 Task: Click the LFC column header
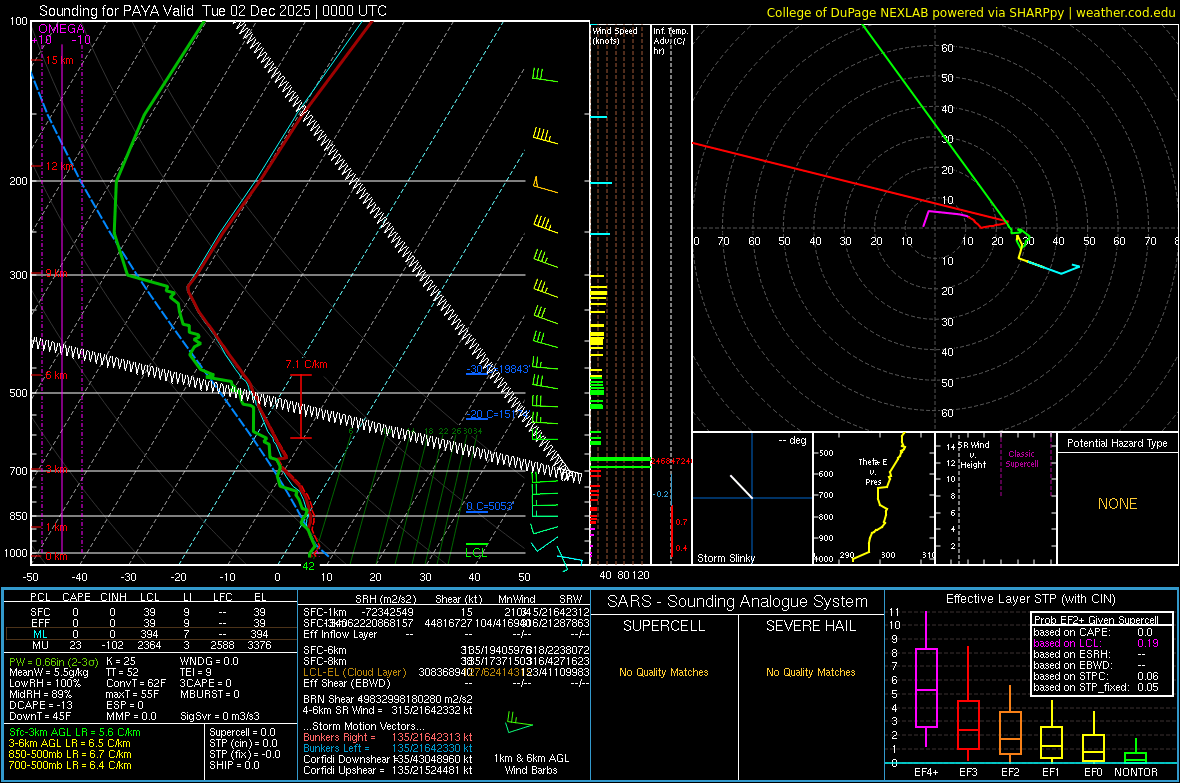[222, 597]
